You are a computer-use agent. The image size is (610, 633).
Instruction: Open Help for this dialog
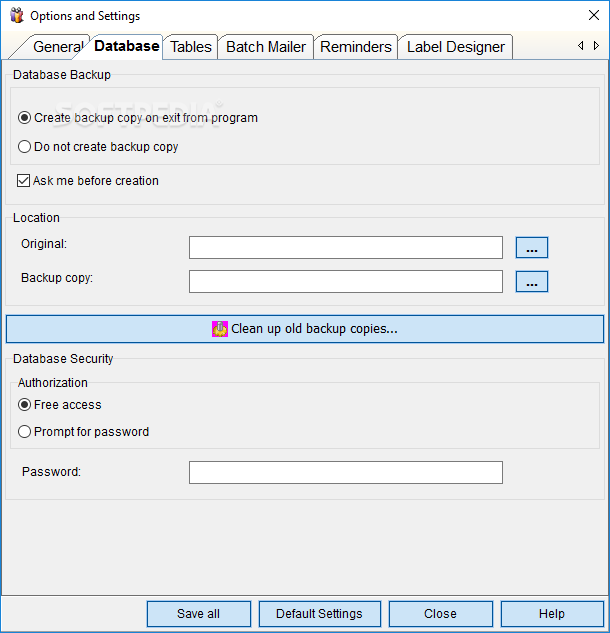click(552, 614)
